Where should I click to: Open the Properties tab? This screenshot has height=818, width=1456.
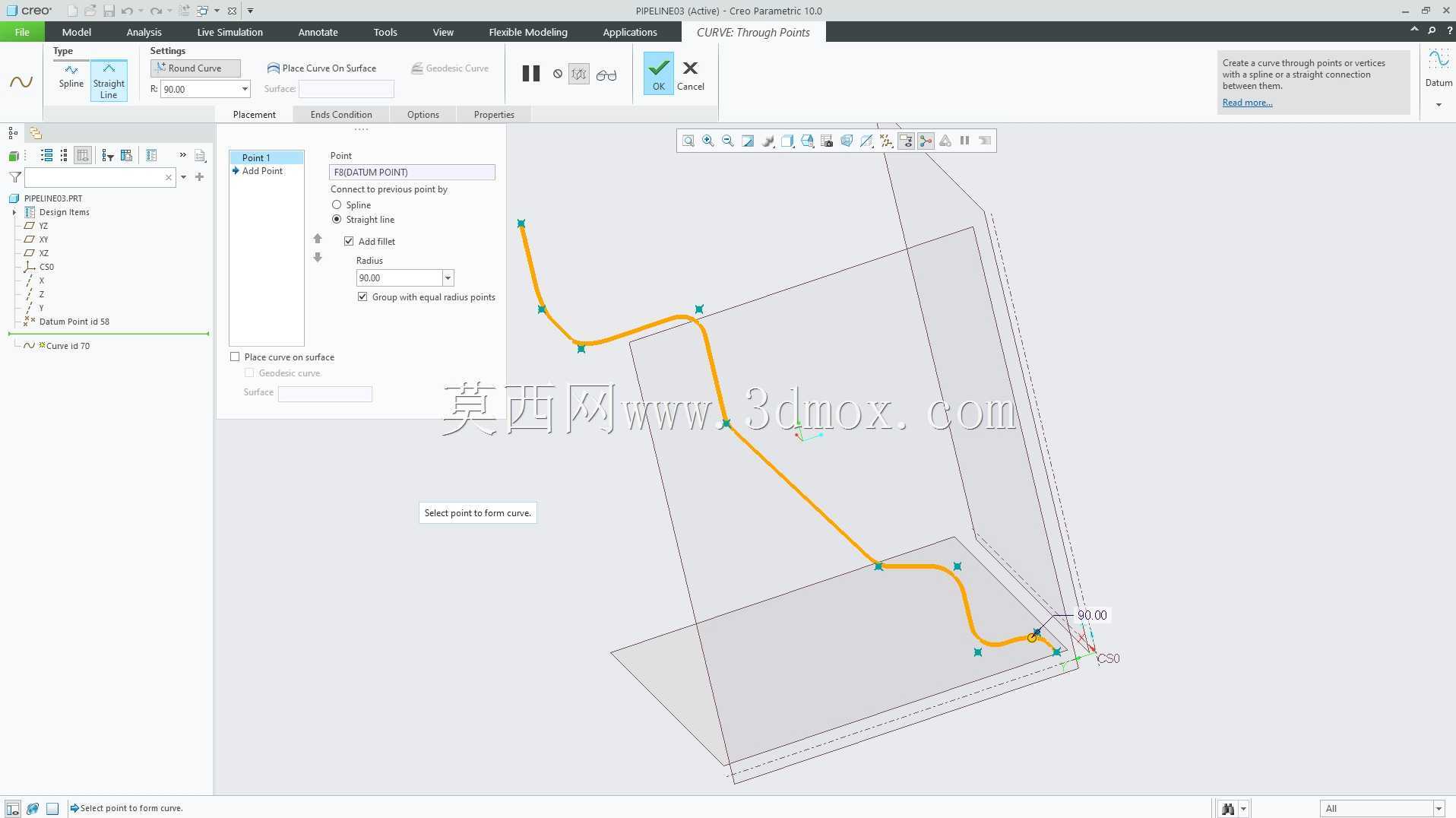point(494,115)
